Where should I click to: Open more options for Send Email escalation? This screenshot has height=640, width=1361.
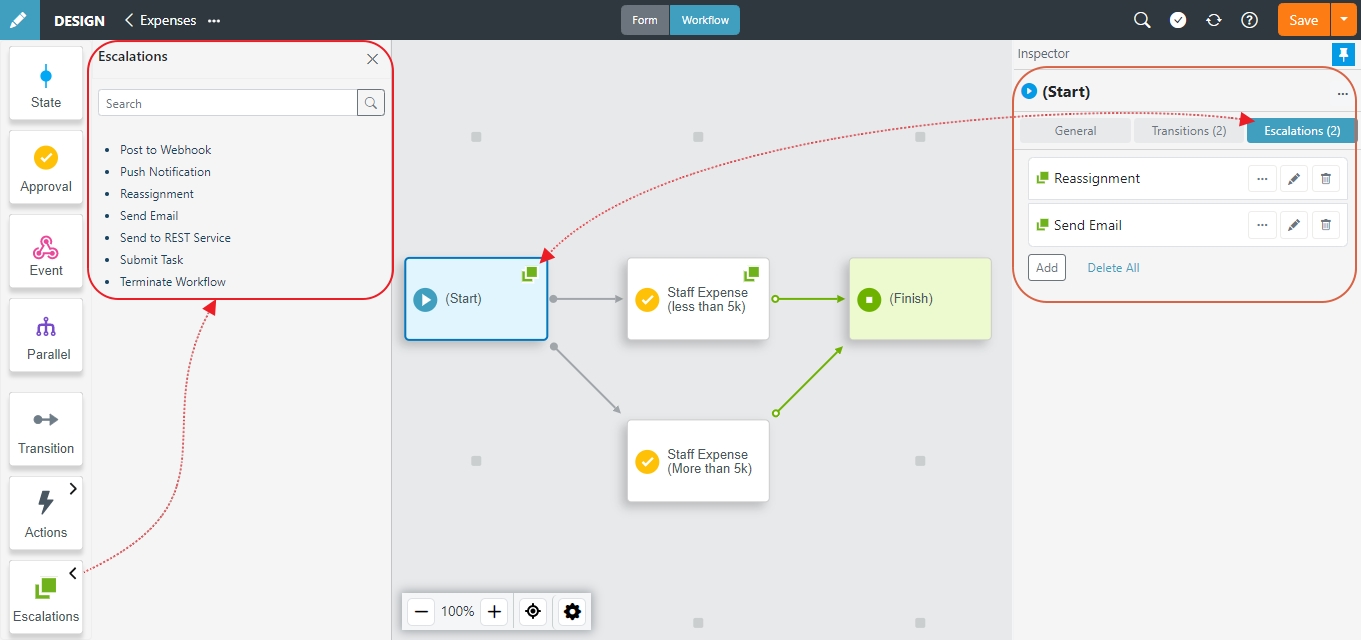(1262, 225)
